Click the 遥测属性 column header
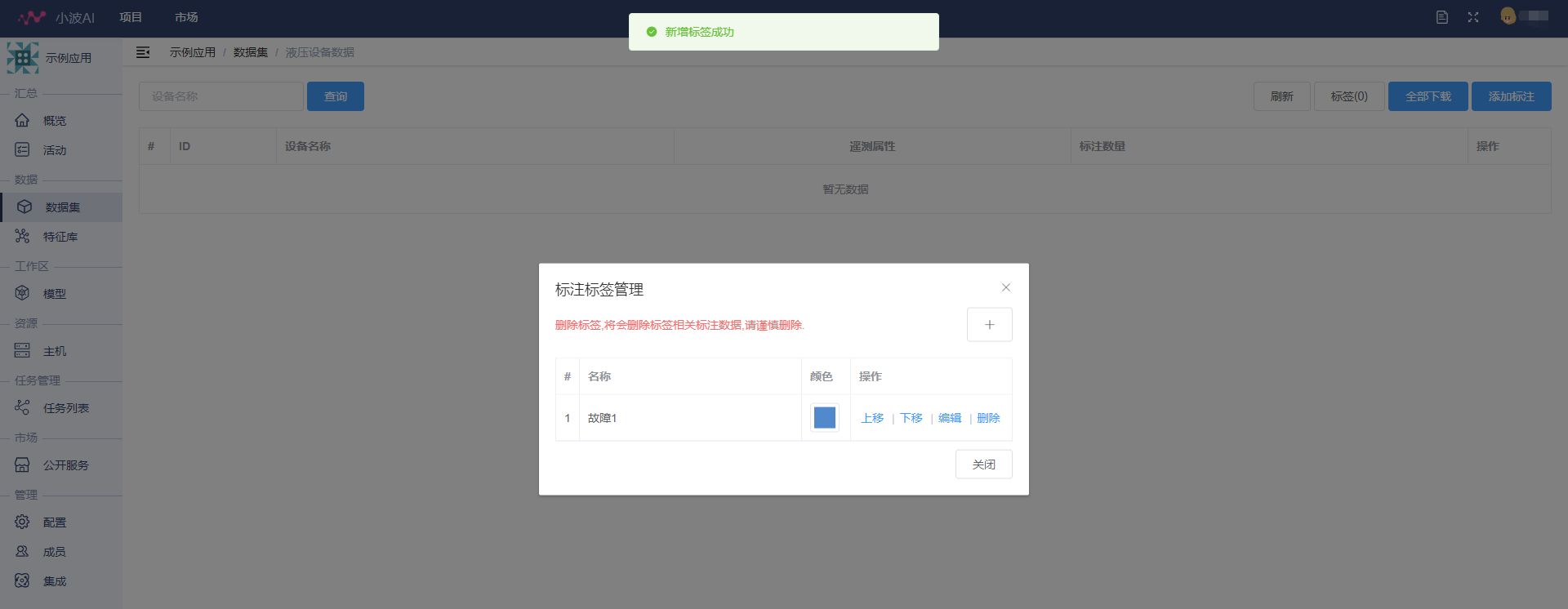Screen dimensions: 1568x609 [872, 146]
